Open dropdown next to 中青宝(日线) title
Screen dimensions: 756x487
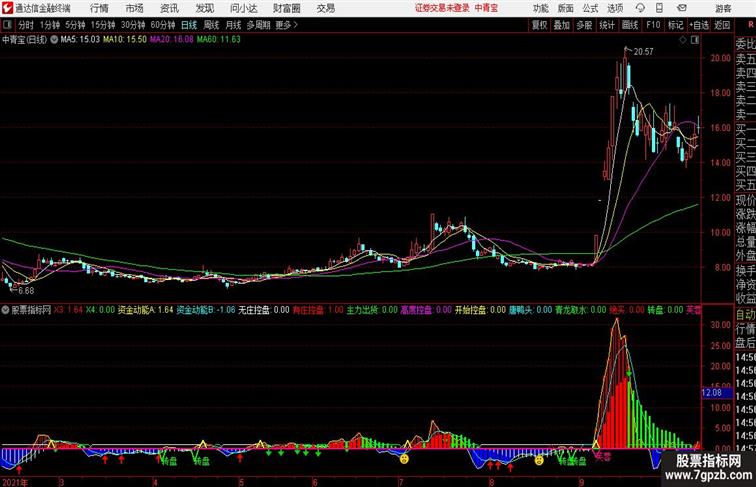point(54,40)
